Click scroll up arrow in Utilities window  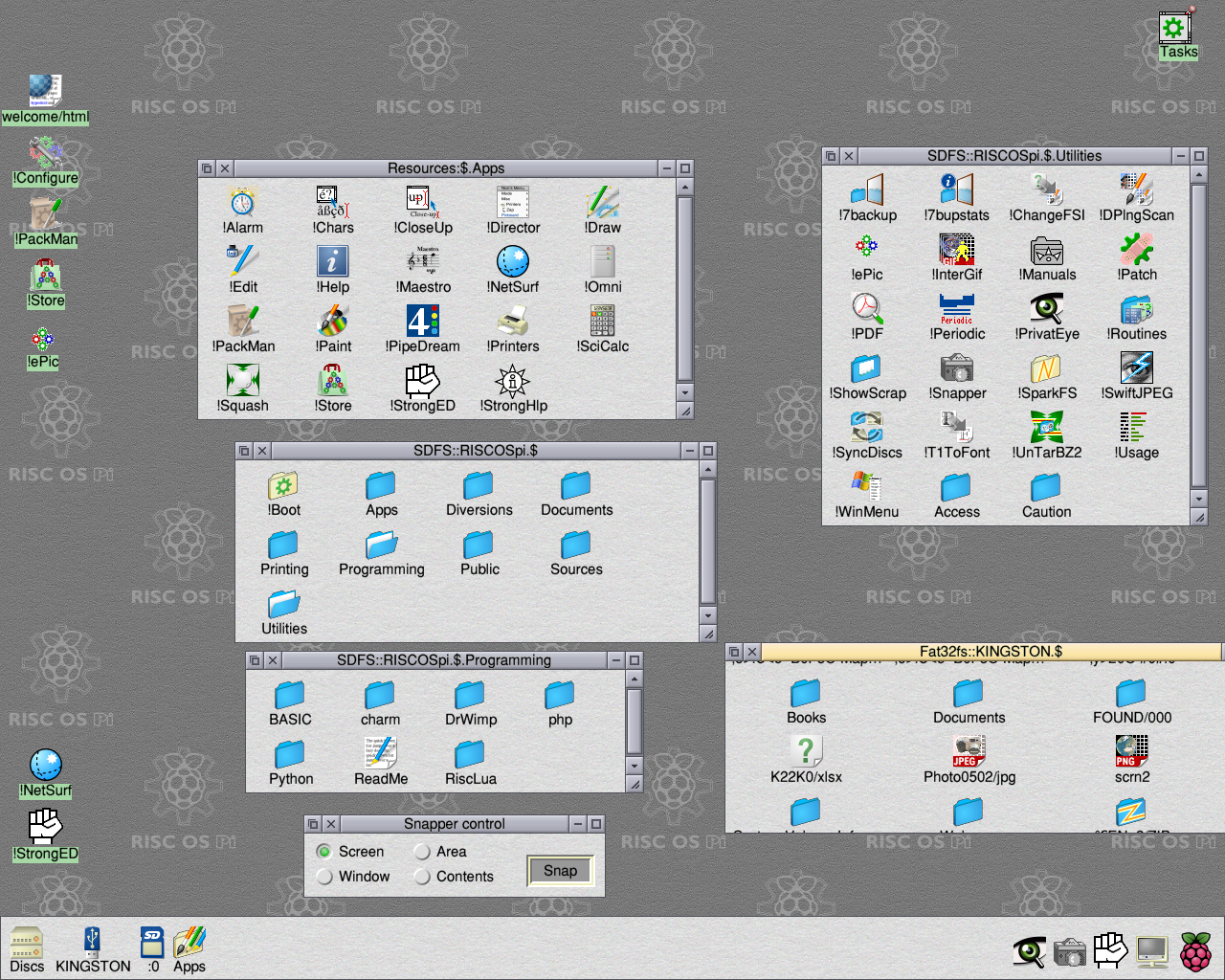[1198, 174]
